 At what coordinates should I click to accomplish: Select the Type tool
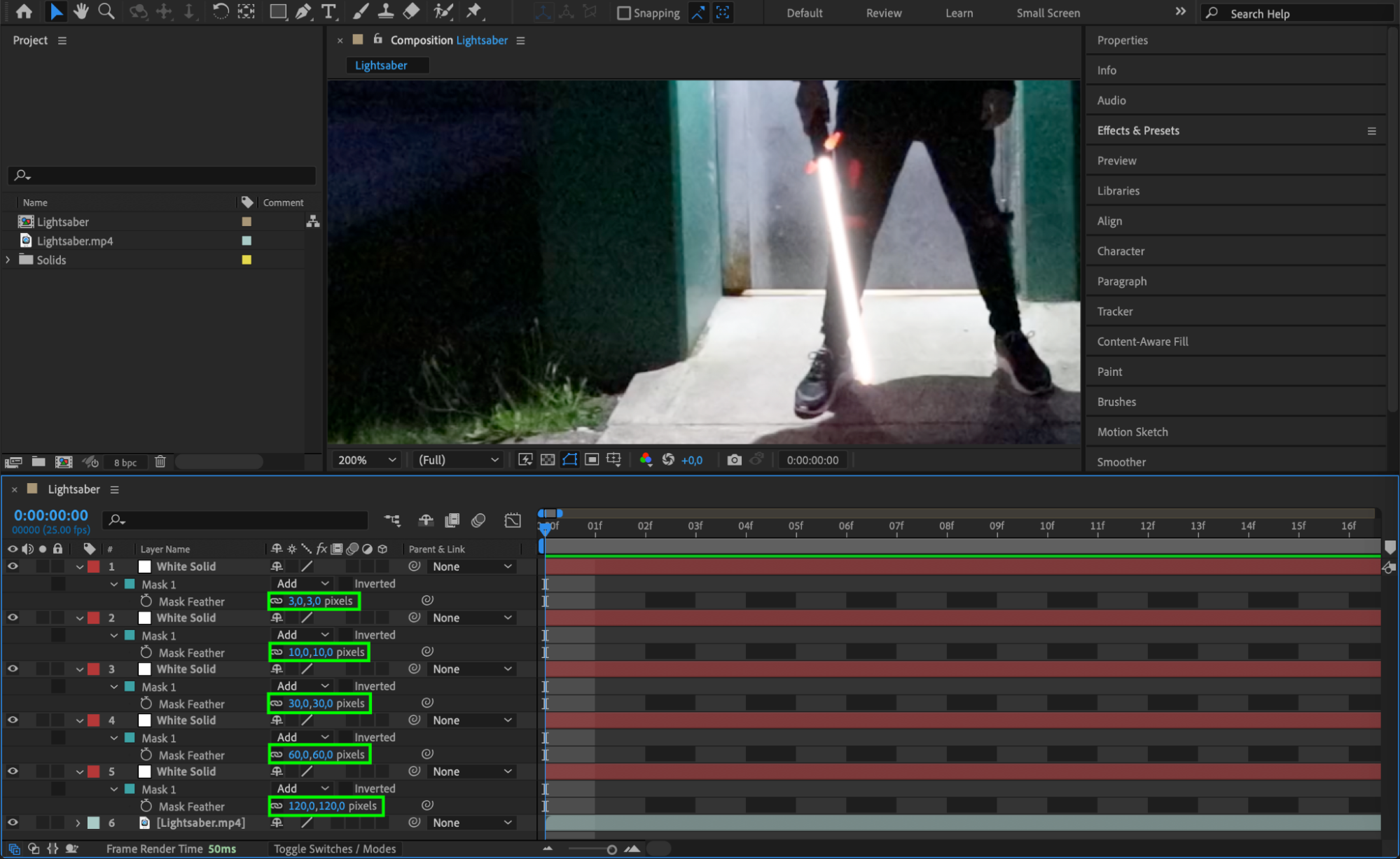[x=328, y=11]
